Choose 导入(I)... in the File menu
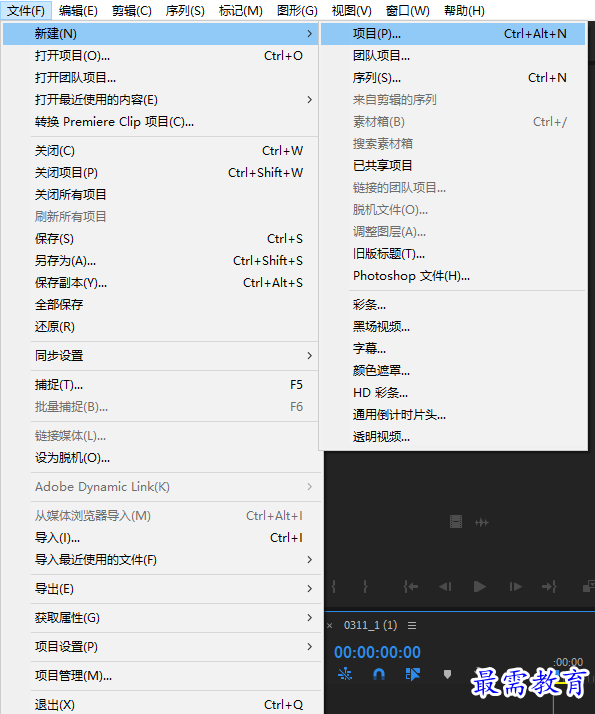This screenshot has height=714, width=595. (x=160, y=537)
